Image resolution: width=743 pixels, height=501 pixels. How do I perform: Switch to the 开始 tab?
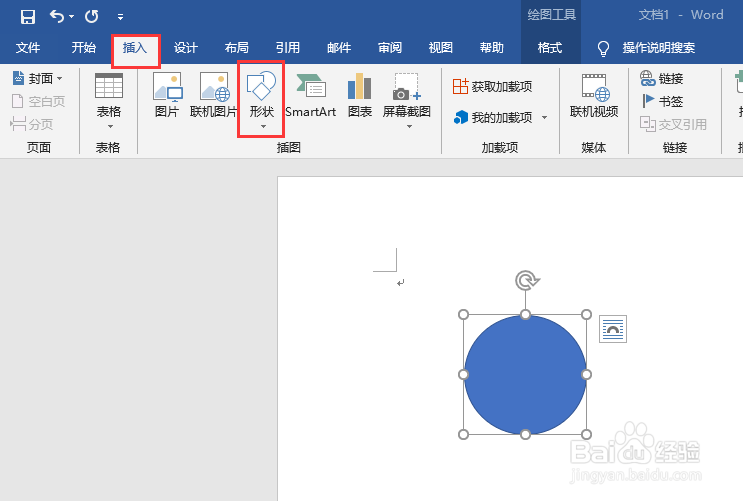click(84, 47)
